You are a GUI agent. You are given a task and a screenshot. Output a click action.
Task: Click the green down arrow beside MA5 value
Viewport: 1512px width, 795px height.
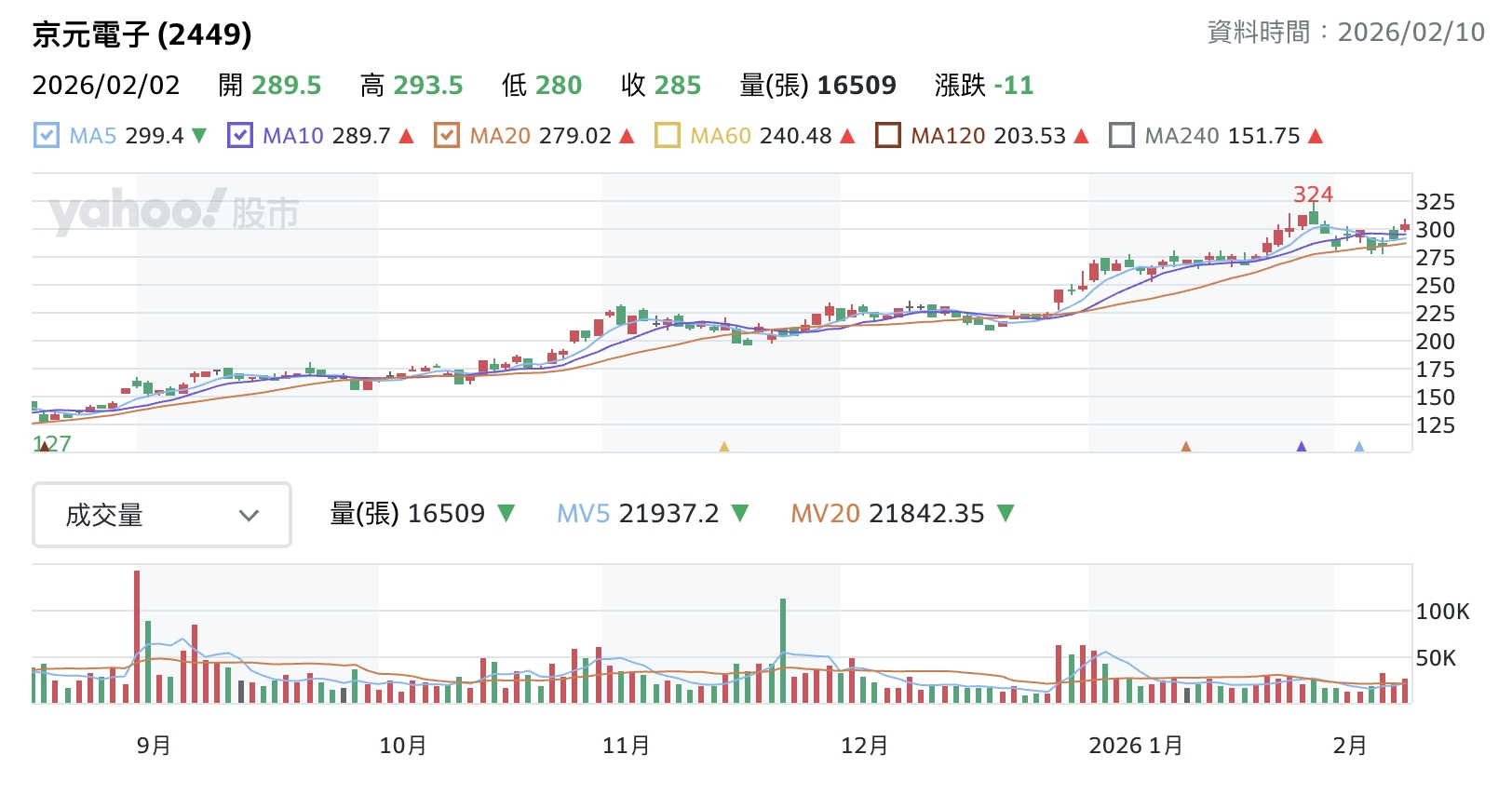[199, 136]
